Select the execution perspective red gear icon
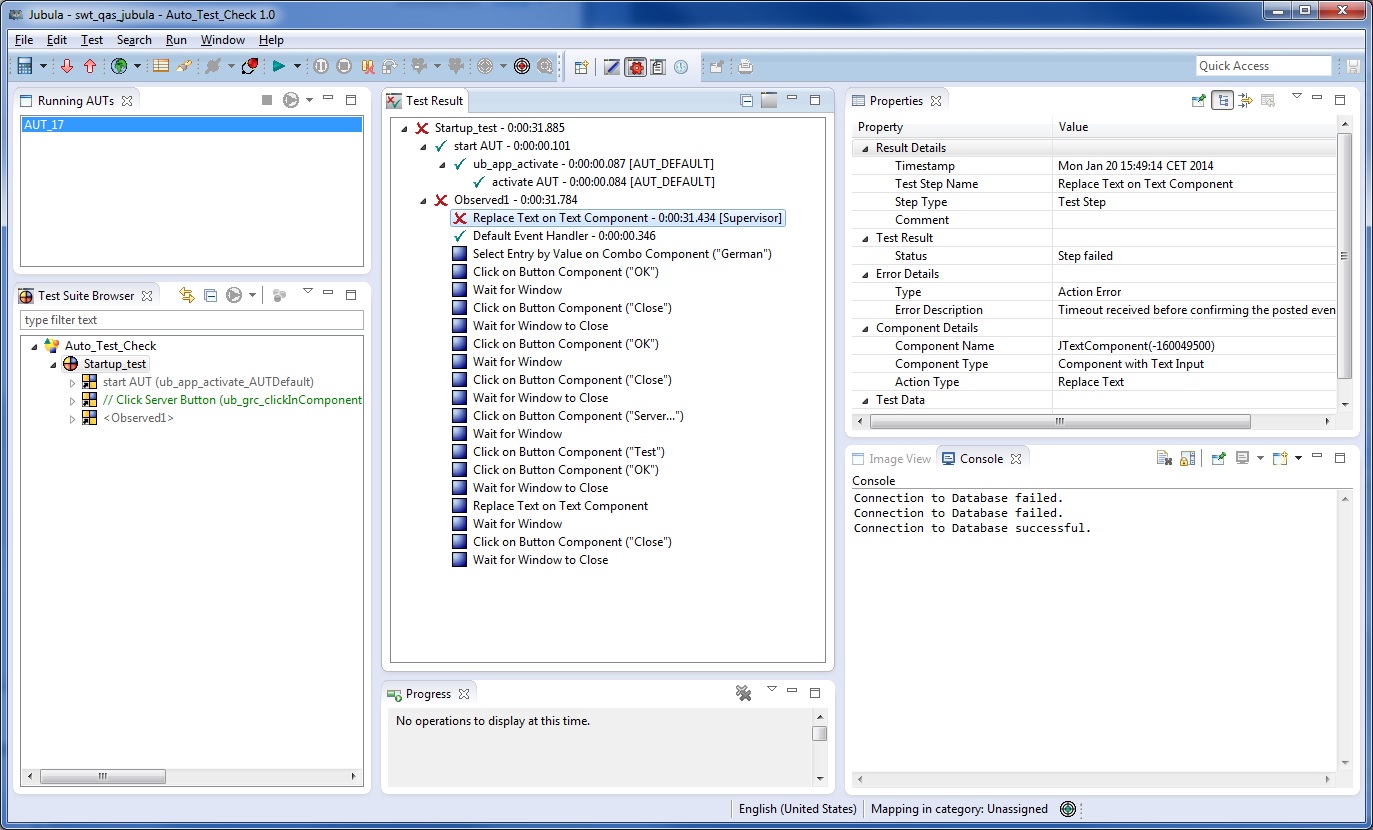 pos(636,67)
